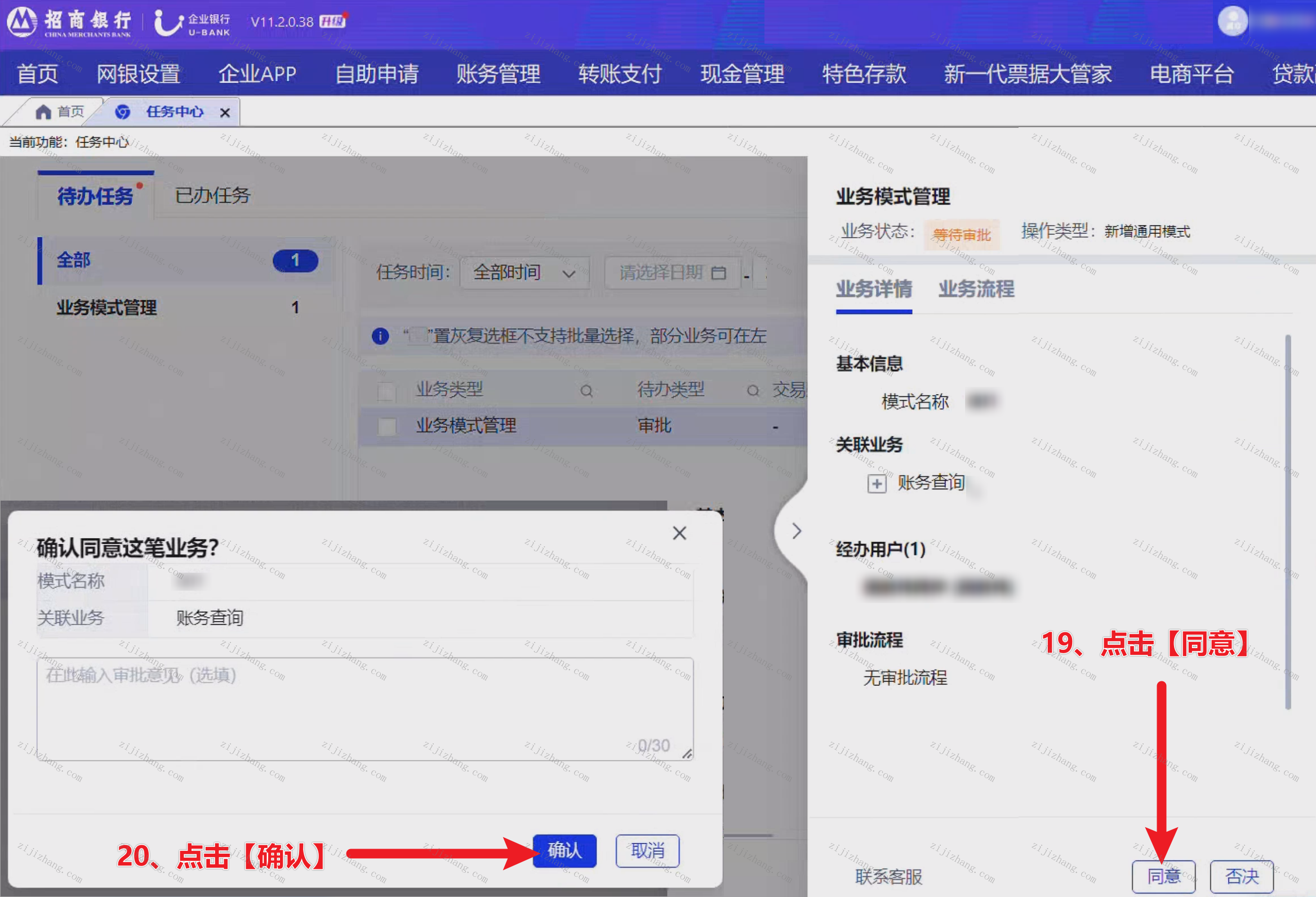Click the U-BANK enterprise bank logo
Image resolution: width=1316 pixels, height=897 pixels.
(192, 23)
